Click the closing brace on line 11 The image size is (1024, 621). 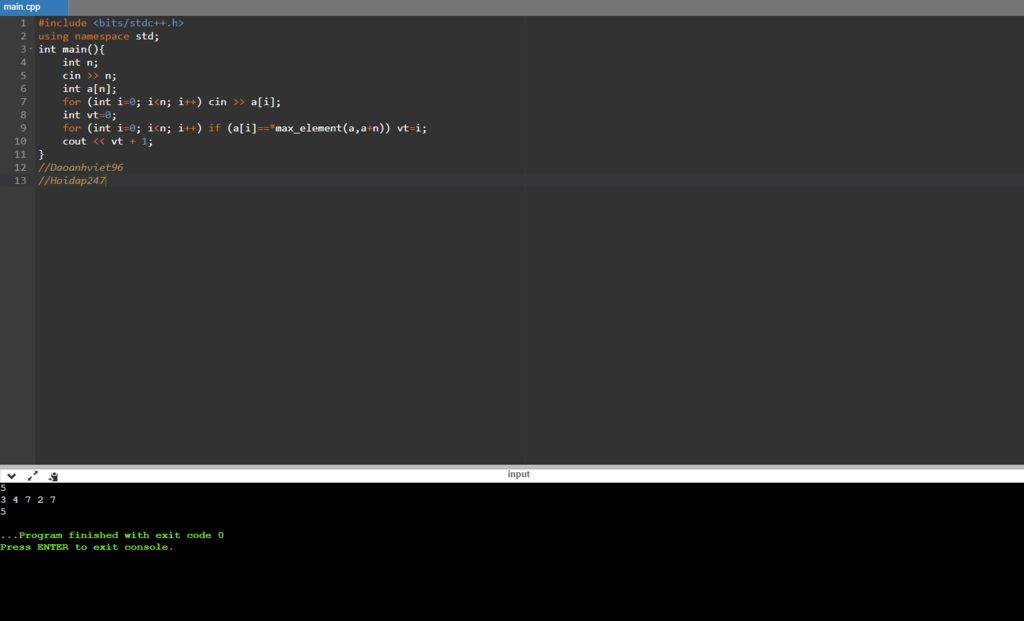coord(41,154)
